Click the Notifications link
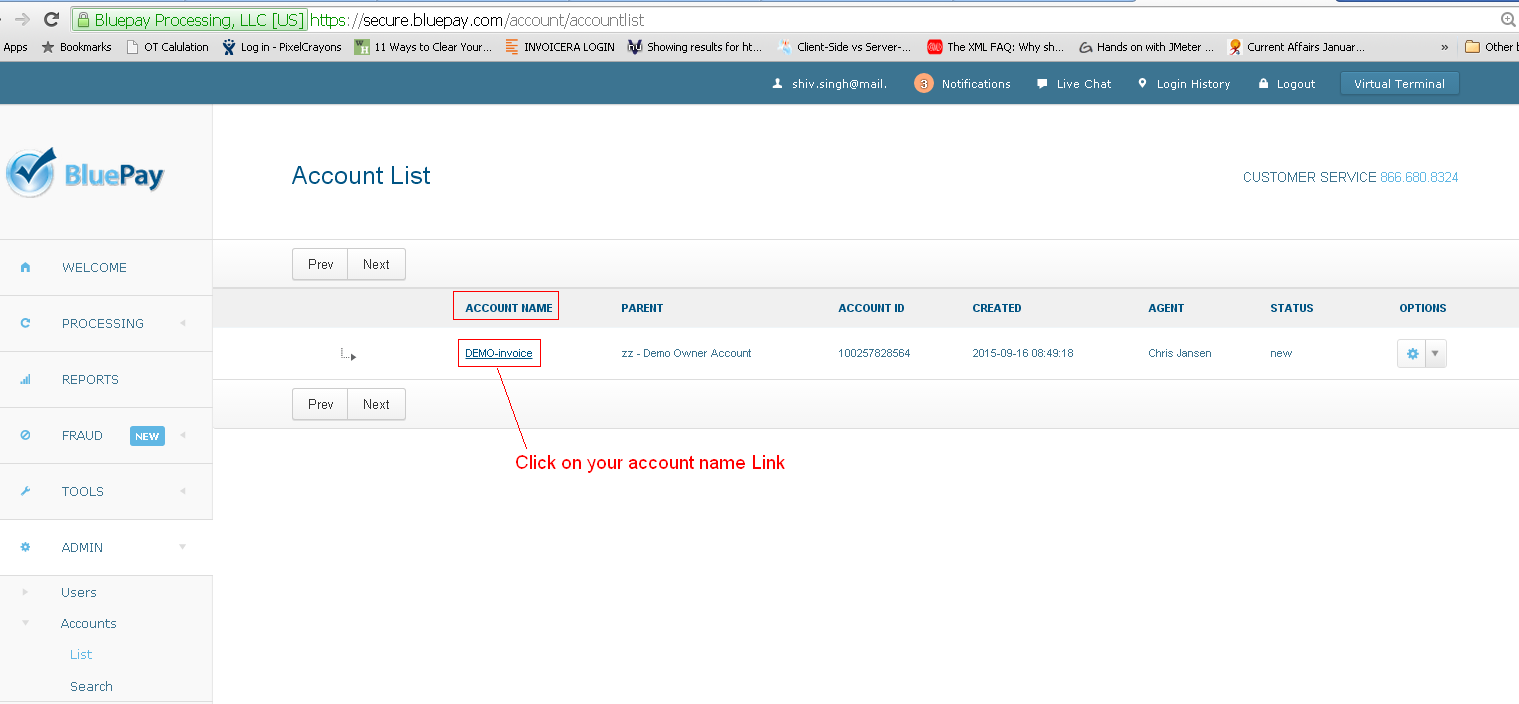Screen dimensions: 1519x704 click(x=976, y=84)
